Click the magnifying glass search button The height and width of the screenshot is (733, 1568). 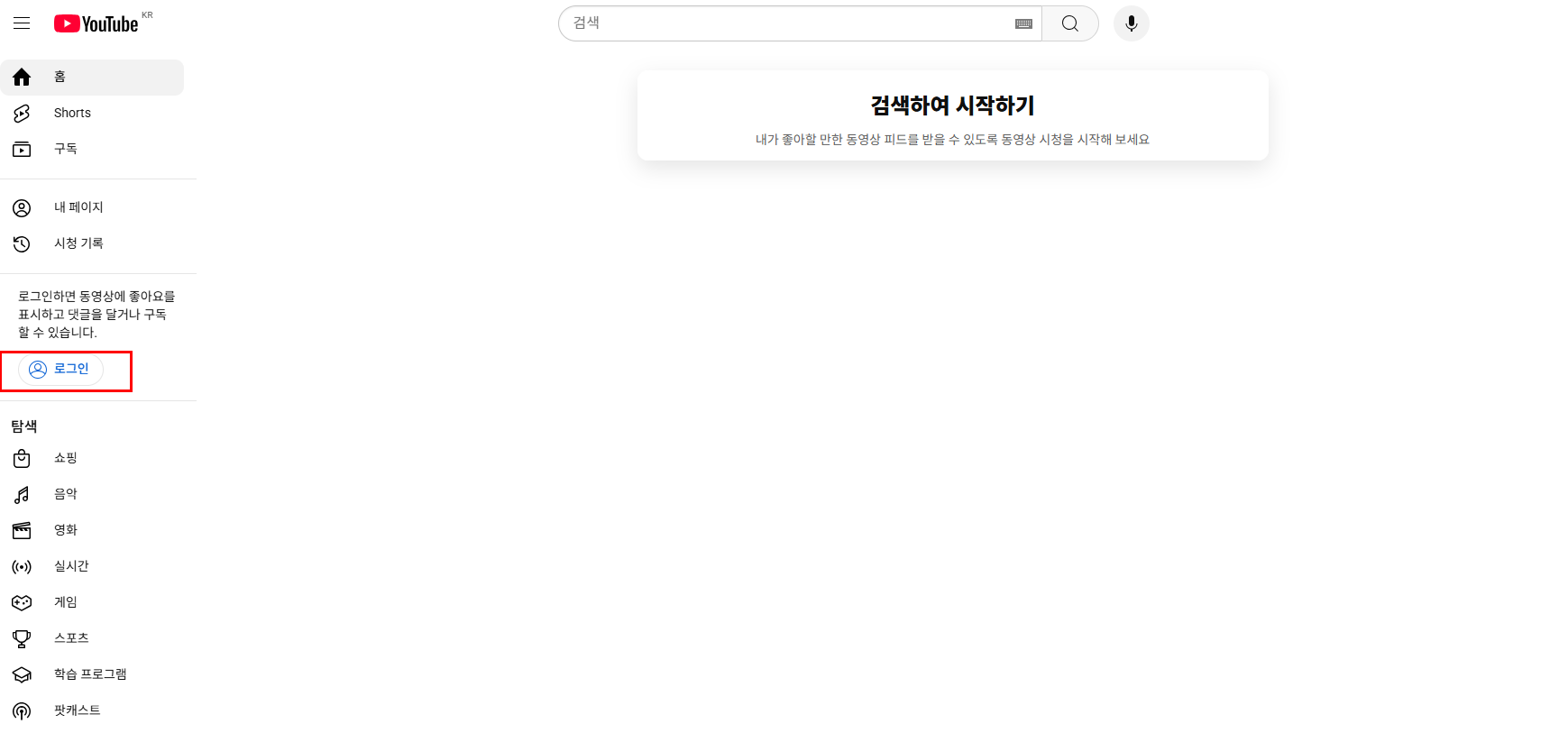point(1069,23)
